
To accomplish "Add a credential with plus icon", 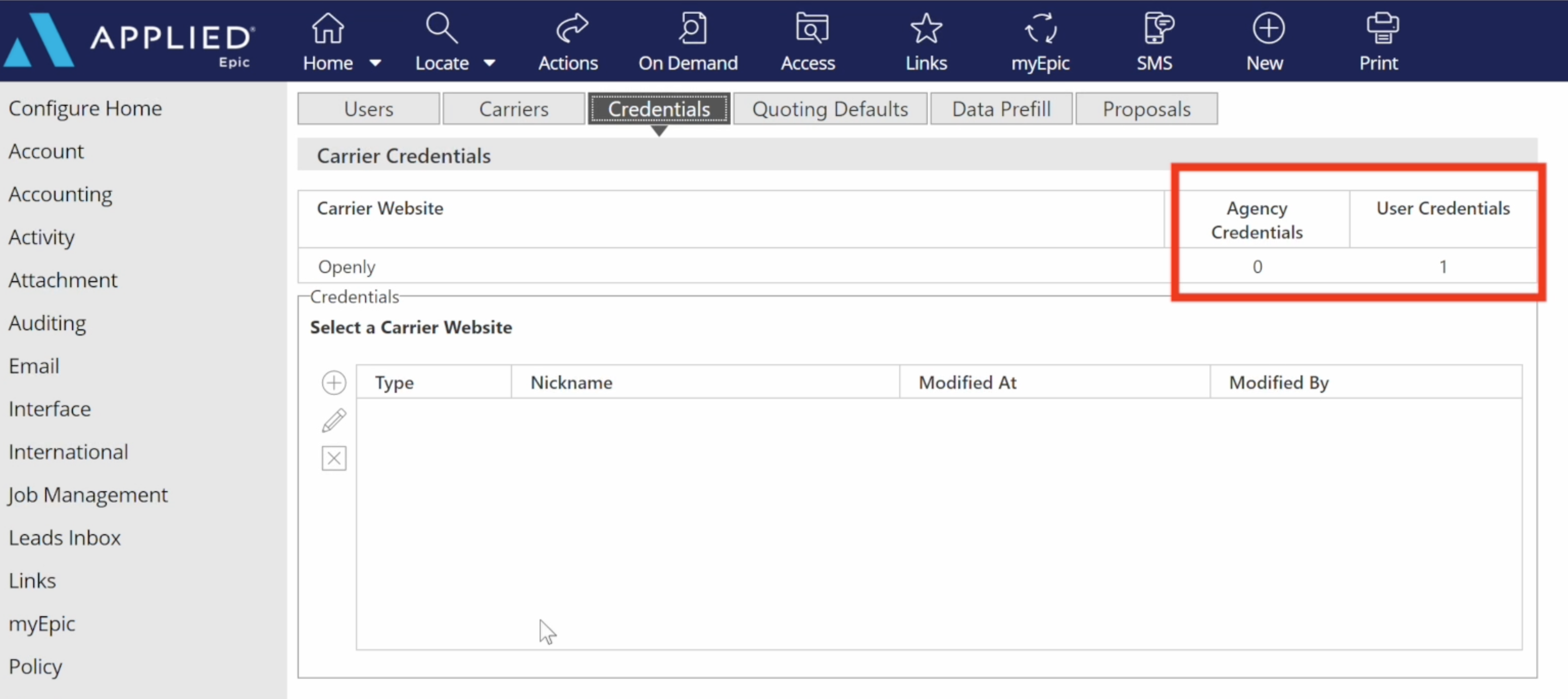I will pyautogui.click(x=333, y=383).
